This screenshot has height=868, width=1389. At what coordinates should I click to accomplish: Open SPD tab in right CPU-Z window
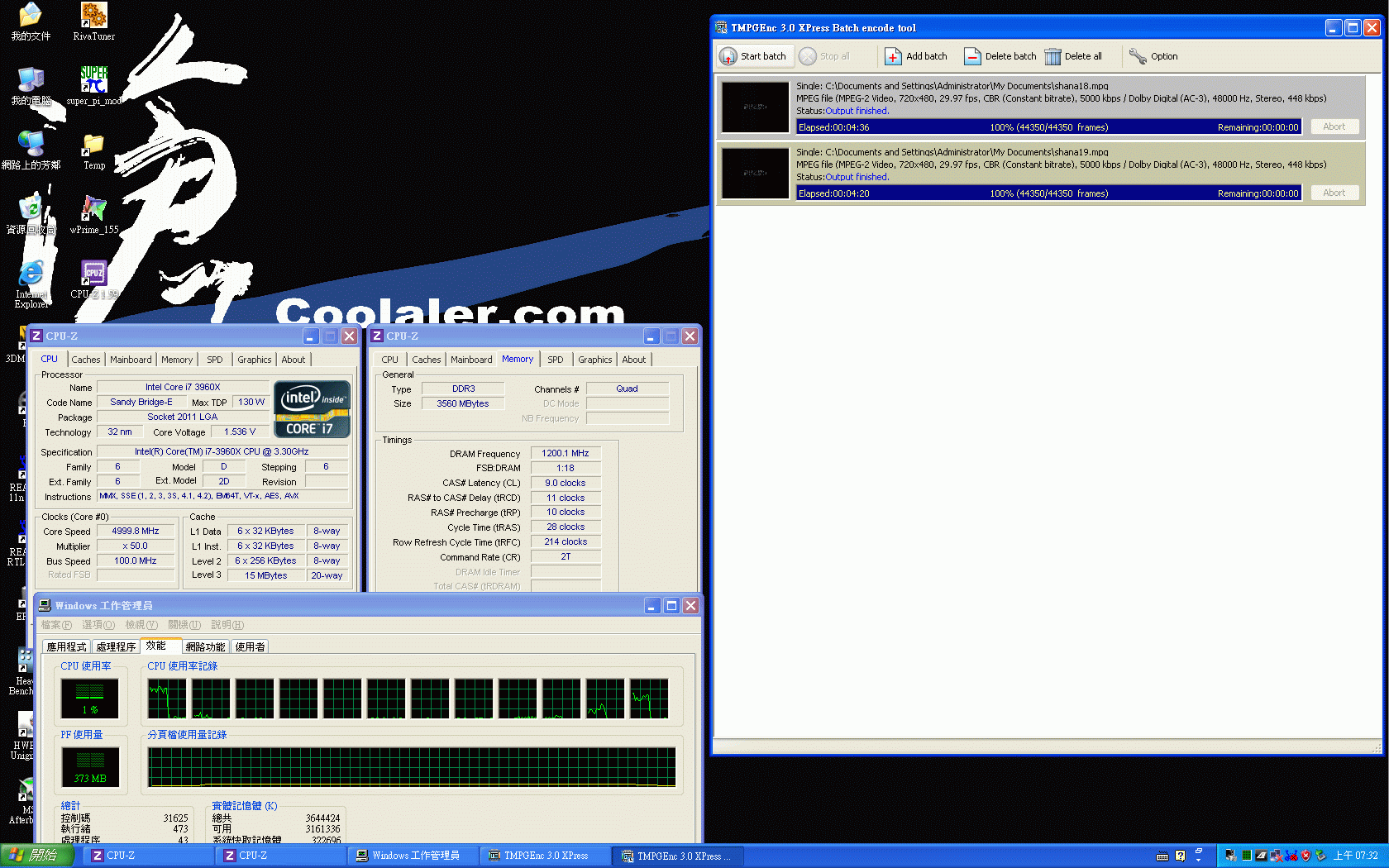click(556, 360)
